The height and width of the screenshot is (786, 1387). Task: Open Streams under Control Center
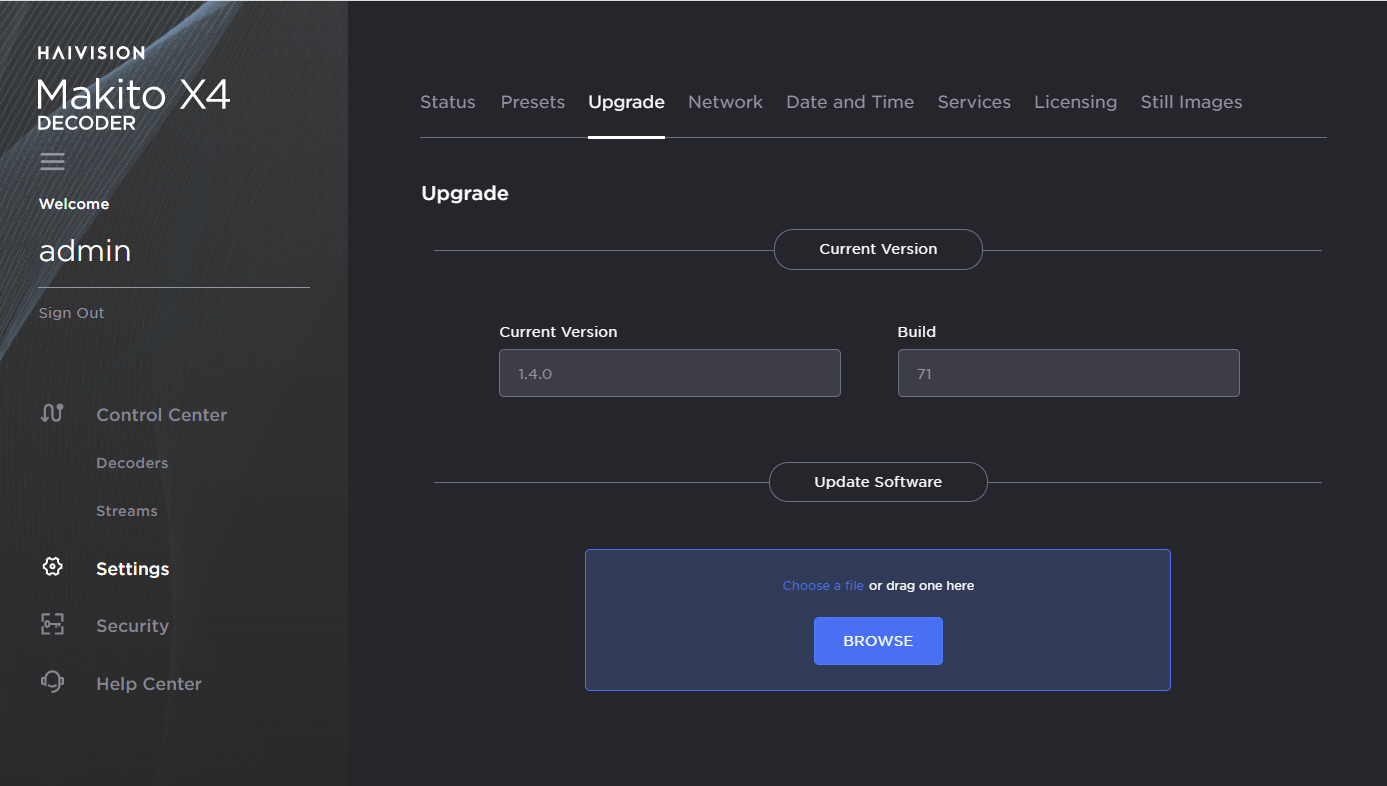pos(127,511)
